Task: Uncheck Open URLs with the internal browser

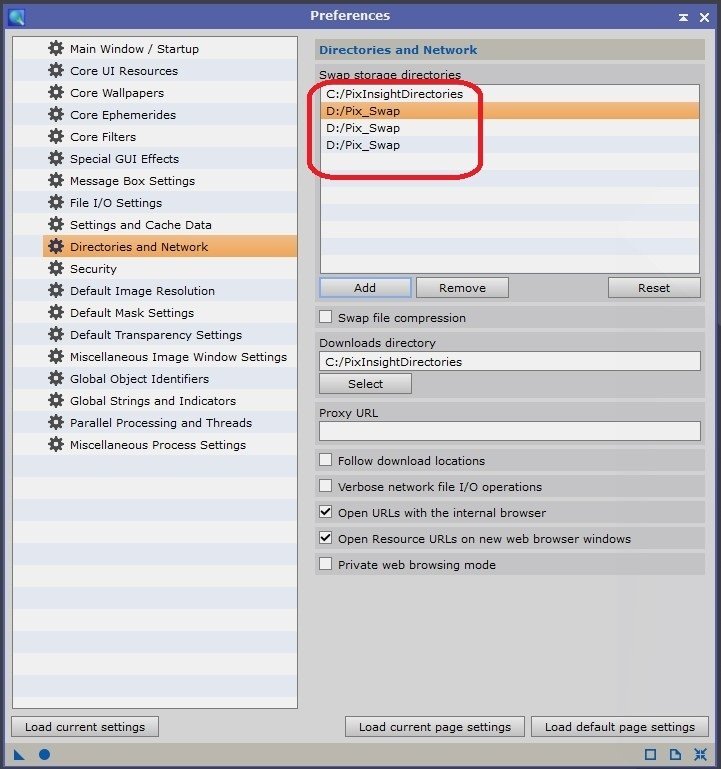Action: click(326, 512)
